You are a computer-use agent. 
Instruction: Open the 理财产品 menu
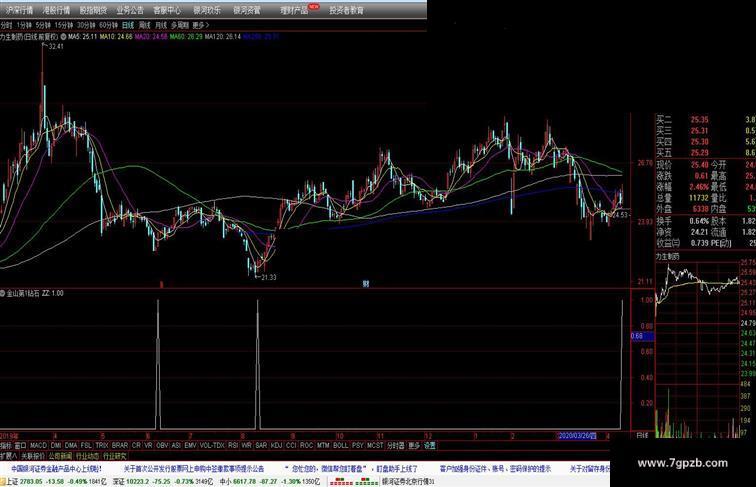point(294,10)
